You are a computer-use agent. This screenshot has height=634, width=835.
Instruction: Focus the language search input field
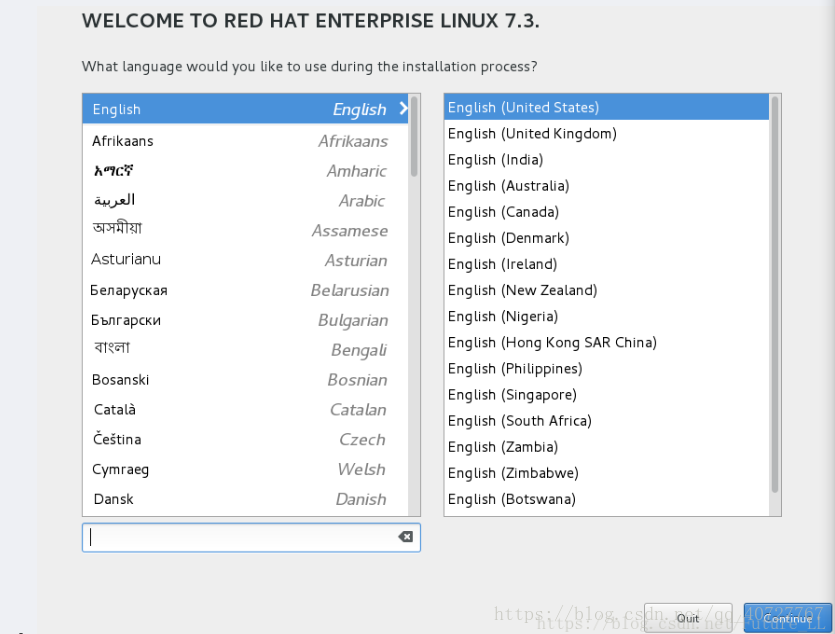click(251, 537)
